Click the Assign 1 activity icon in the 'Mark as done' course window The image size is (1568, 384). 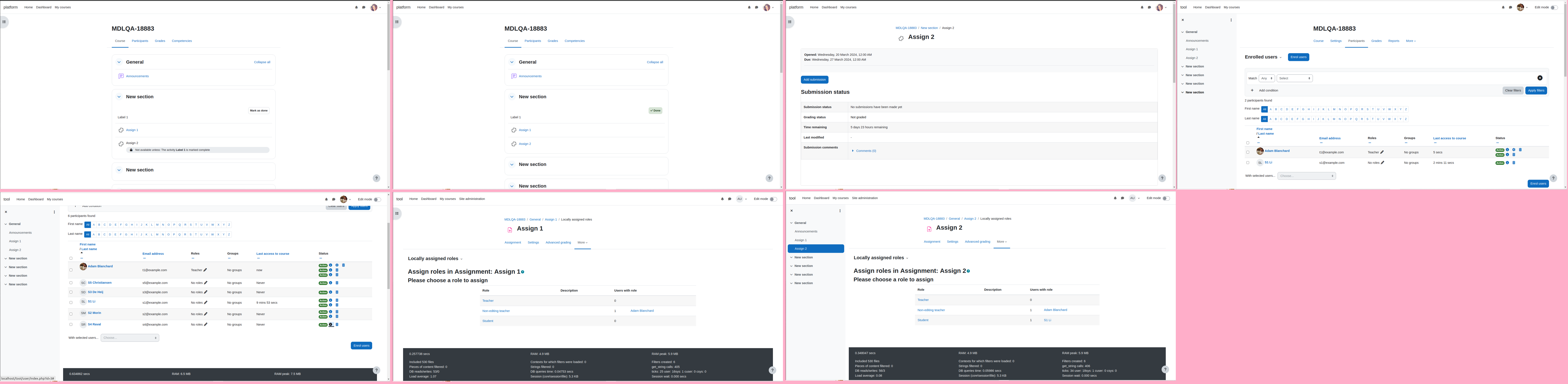pyautogui.click(x=121, y=130)
